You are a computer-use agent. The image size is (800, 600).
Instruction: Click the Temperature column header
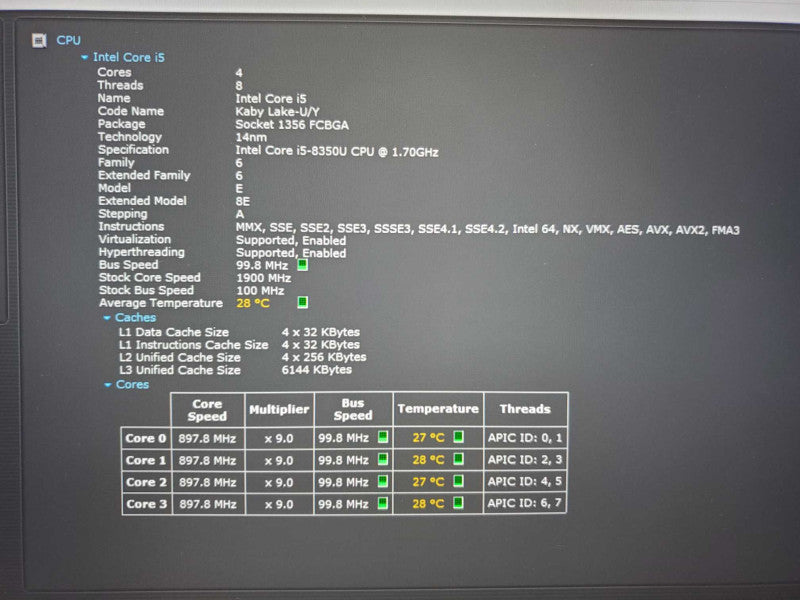coord(438,409)
